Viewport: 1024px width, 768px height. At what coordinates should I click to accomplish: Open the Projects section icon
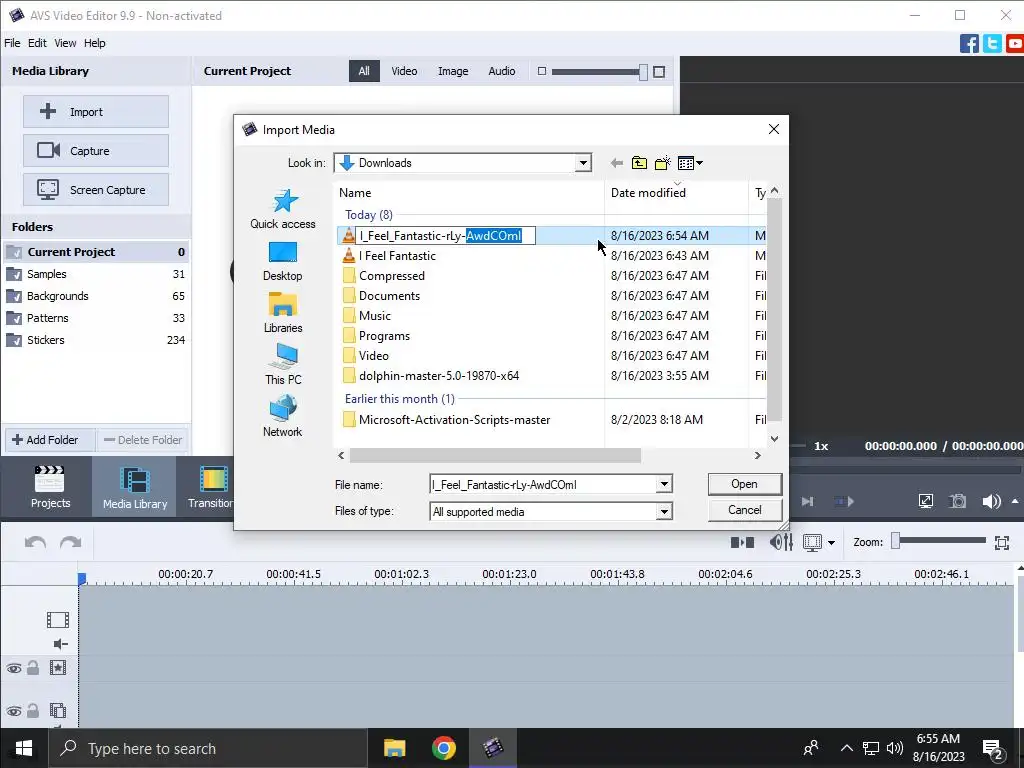point(50,487)
